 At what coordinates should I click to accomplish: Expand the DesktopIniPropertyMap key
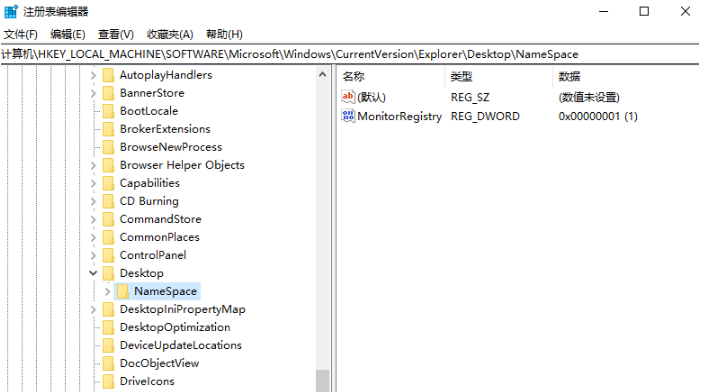pyautogui.click(x=93, y=309)
